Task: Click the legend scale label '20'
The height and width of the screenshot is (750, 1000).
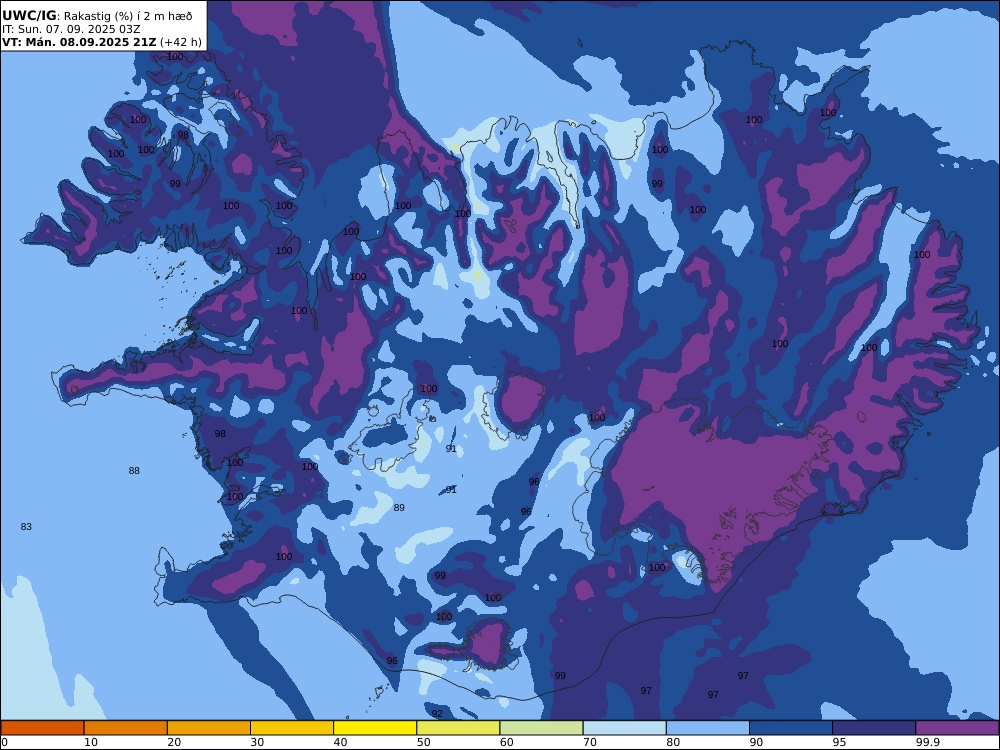Action: tap(174, 742)
